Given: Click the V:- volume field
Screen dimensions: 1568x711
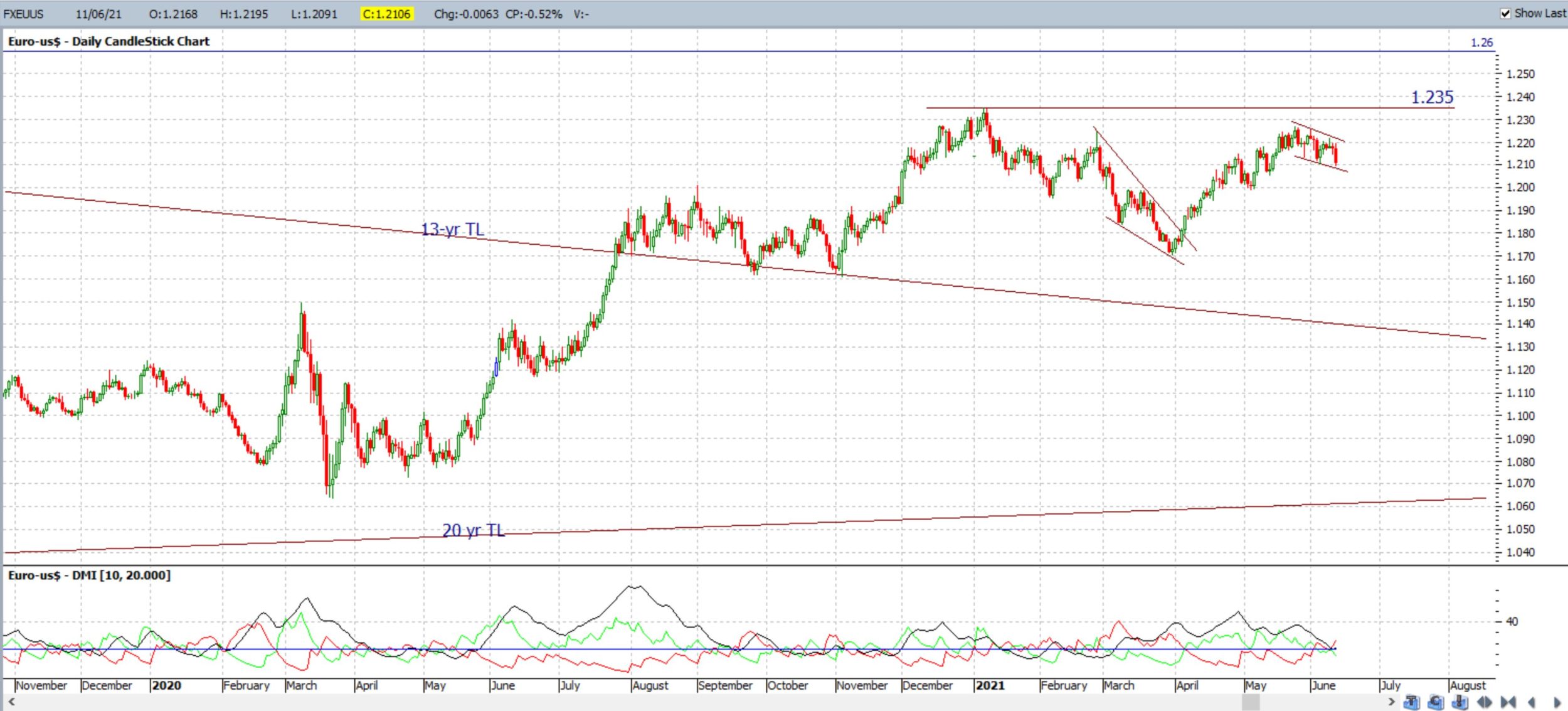Looking at the screenshot, I should tap(581, 14).
